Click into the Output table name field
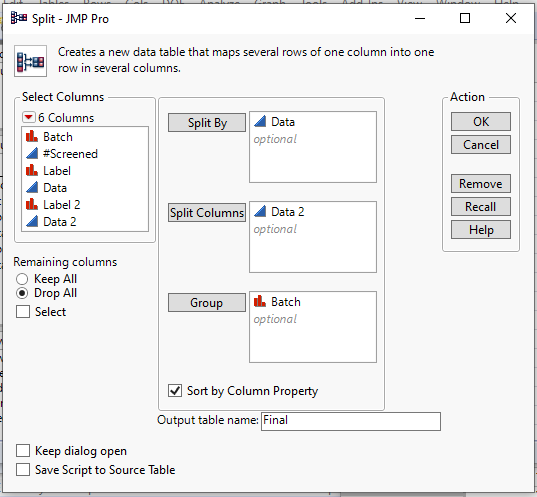The width and height of the screenshot is (537, 497). click(x=351, y=421)
